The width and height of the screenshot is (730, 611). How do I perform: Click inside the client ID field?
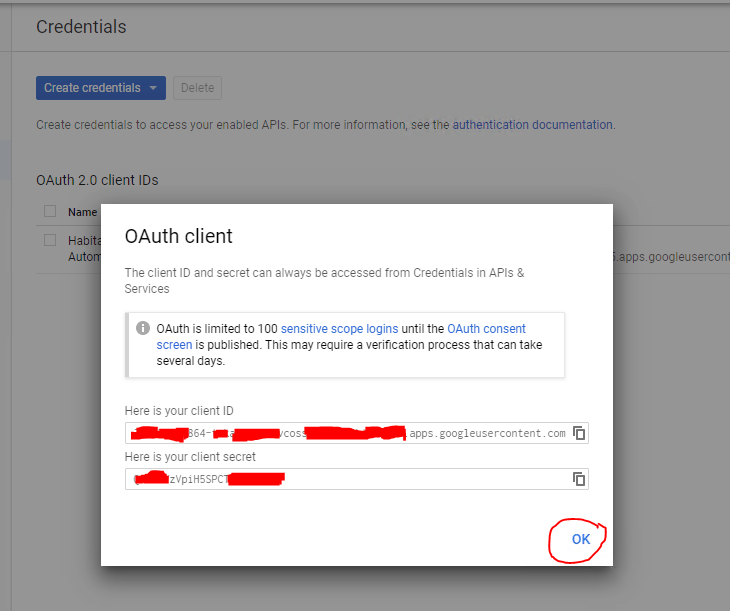pyautogui.click(x=357, y=433)
